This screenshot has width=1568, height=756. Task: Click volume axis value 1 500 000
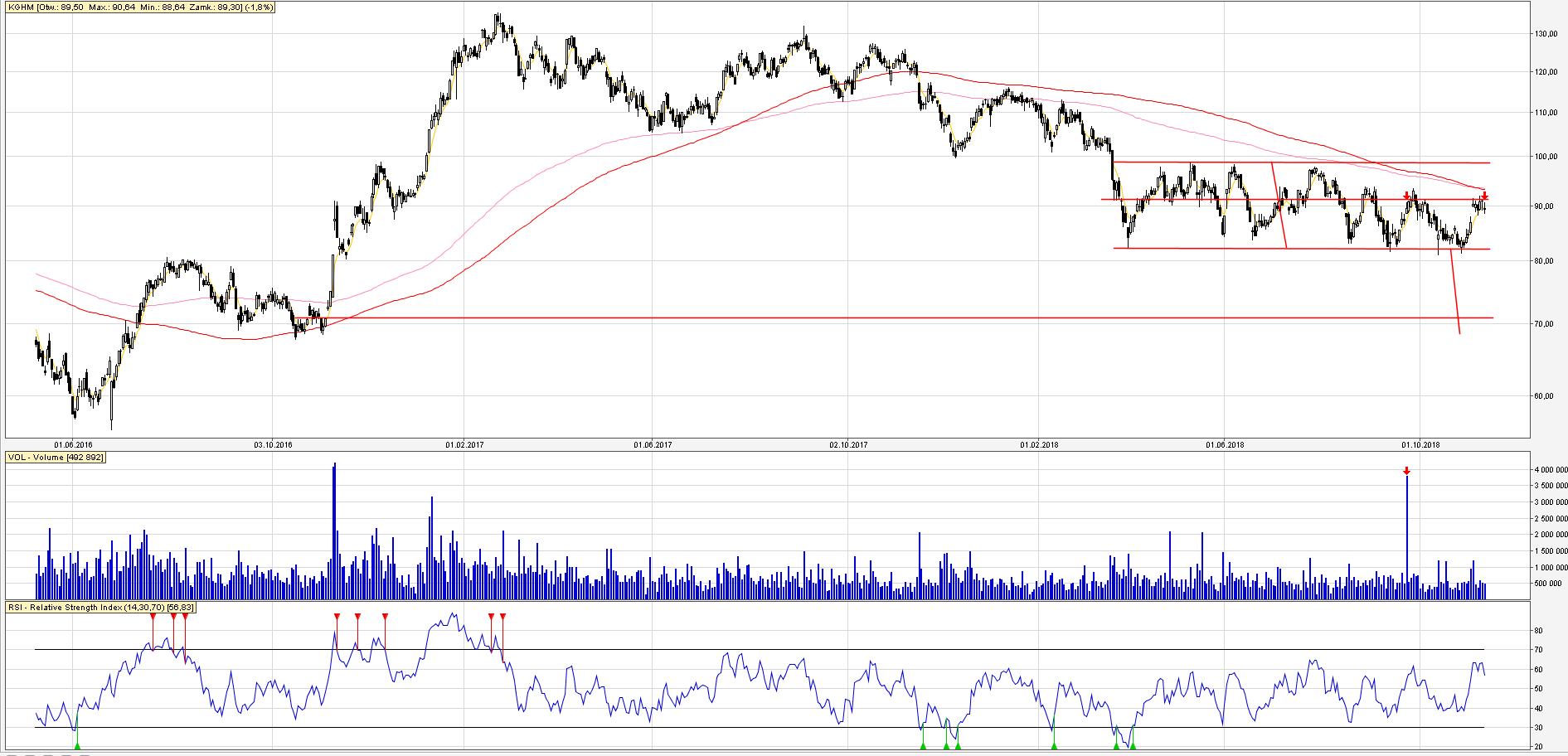[1551, 551]
